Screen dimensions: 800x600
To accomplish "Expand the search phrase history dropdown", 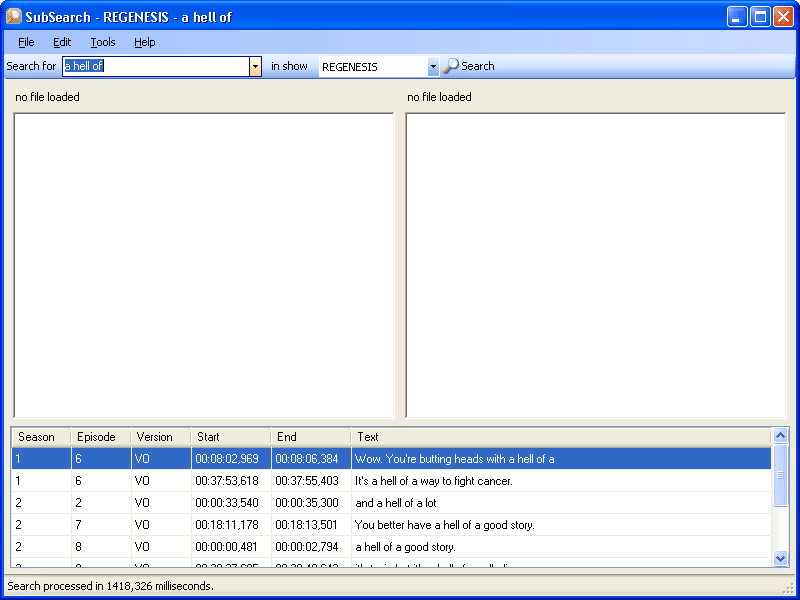I will click(255, 66).
